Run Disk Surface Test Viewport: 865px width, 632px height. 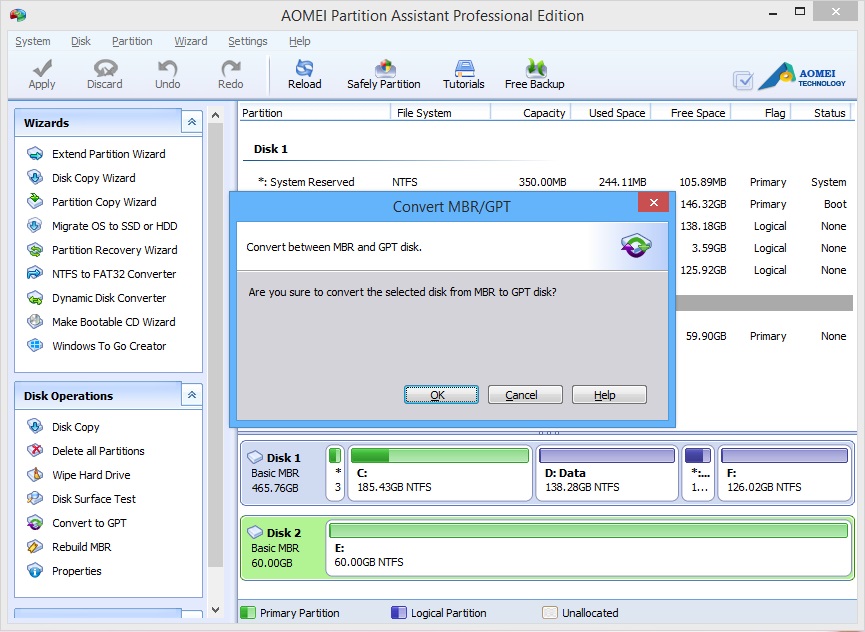point(94,499)
